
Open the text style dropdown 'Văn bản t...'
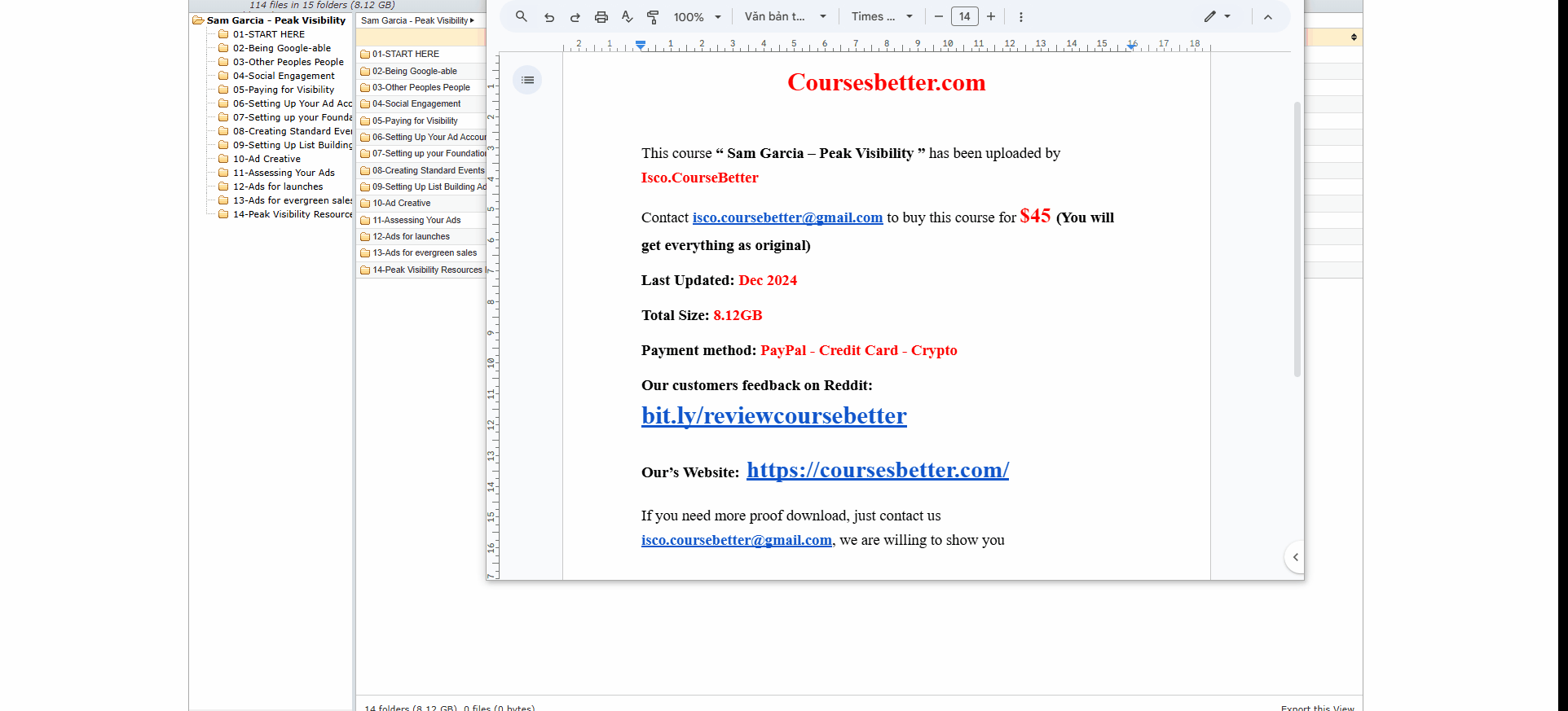pos(785,16)
